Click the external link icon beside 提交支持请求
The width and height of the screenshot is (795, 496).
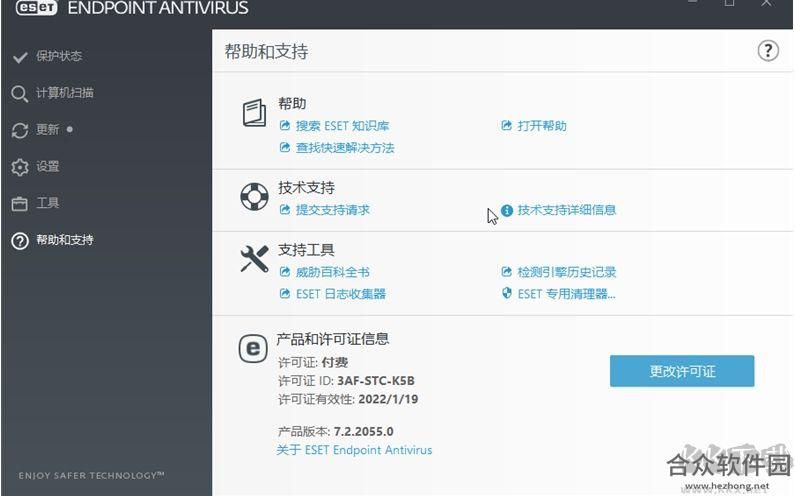pyautogui.click(x=285, y=209)
